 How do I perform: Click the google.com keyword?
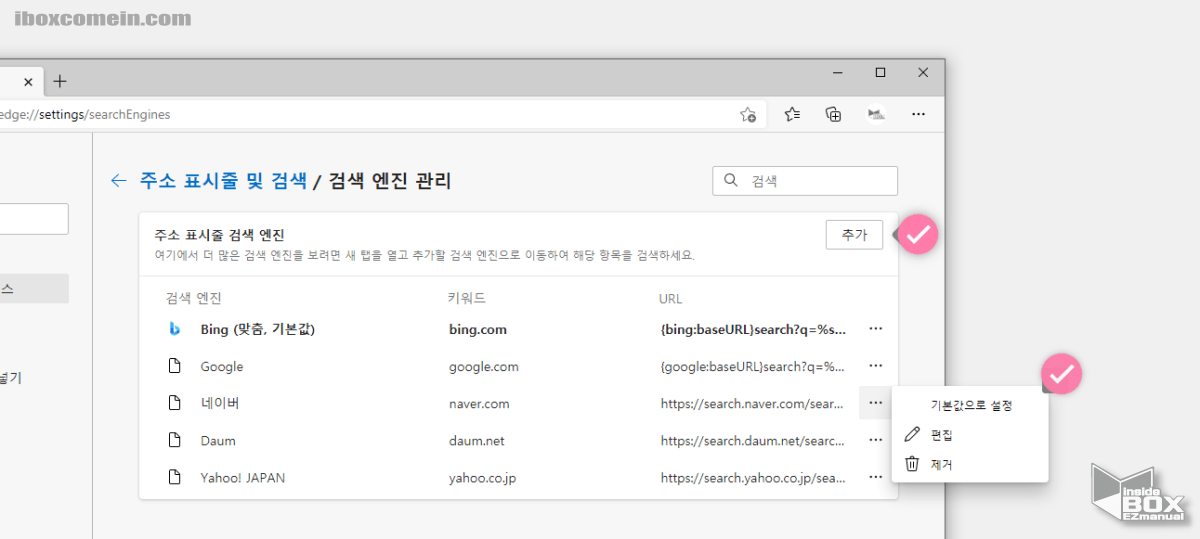[484, 366]
